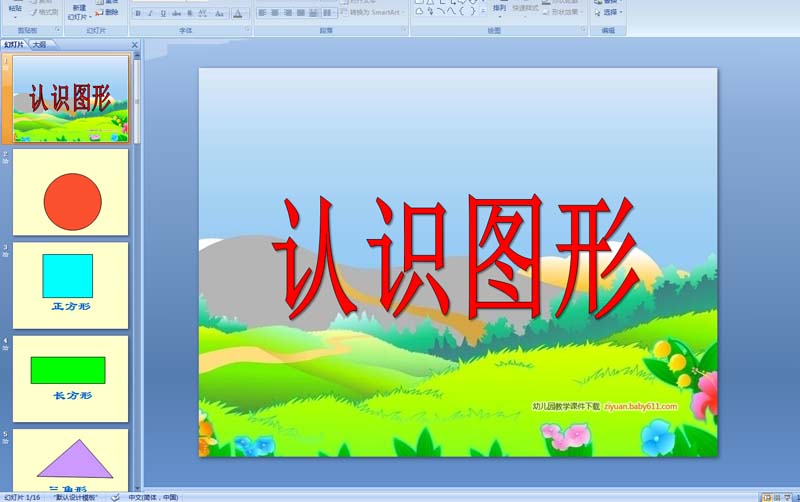This screenshot has width=800, height=502.
Task: Open the Select (选择) dropdown
Action: (609, 12)
